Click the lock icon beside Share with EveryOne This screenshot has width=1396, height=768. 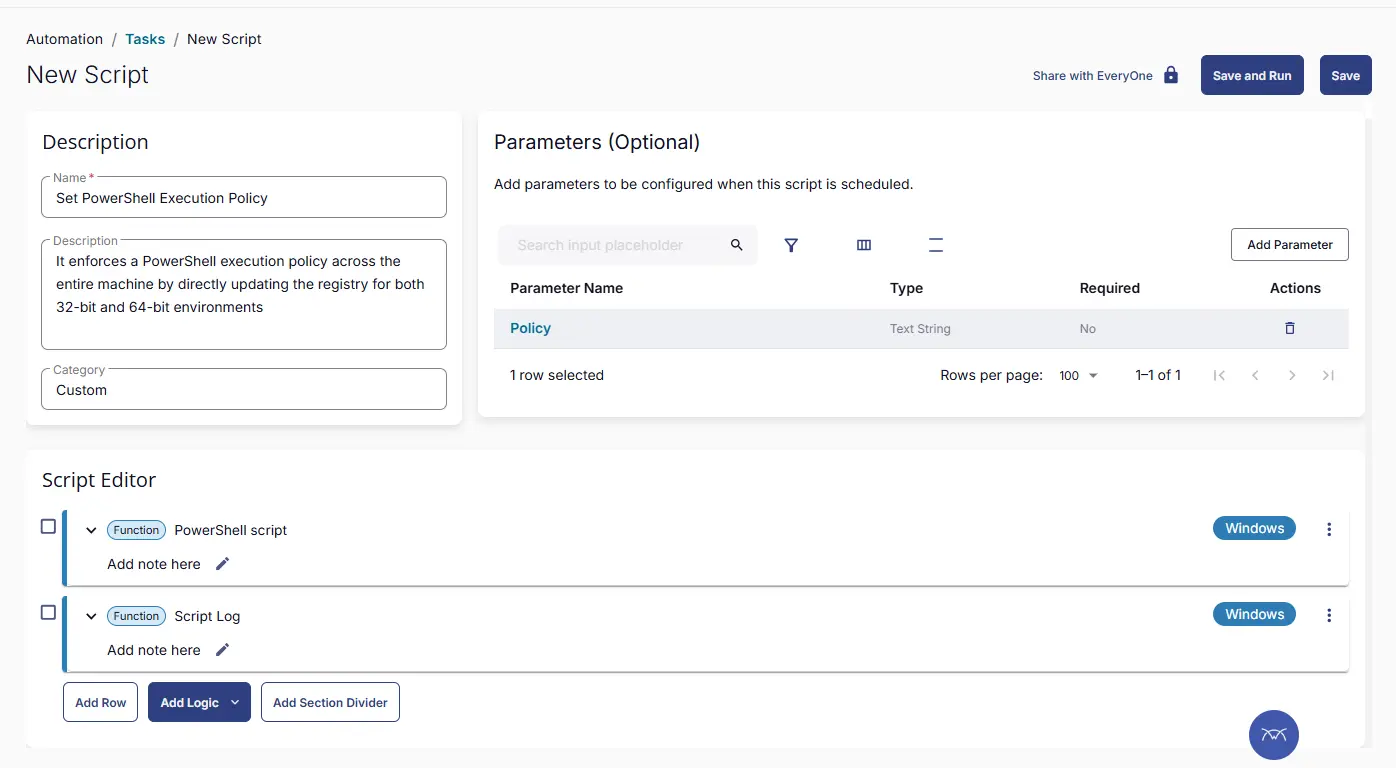[1171, 75]
